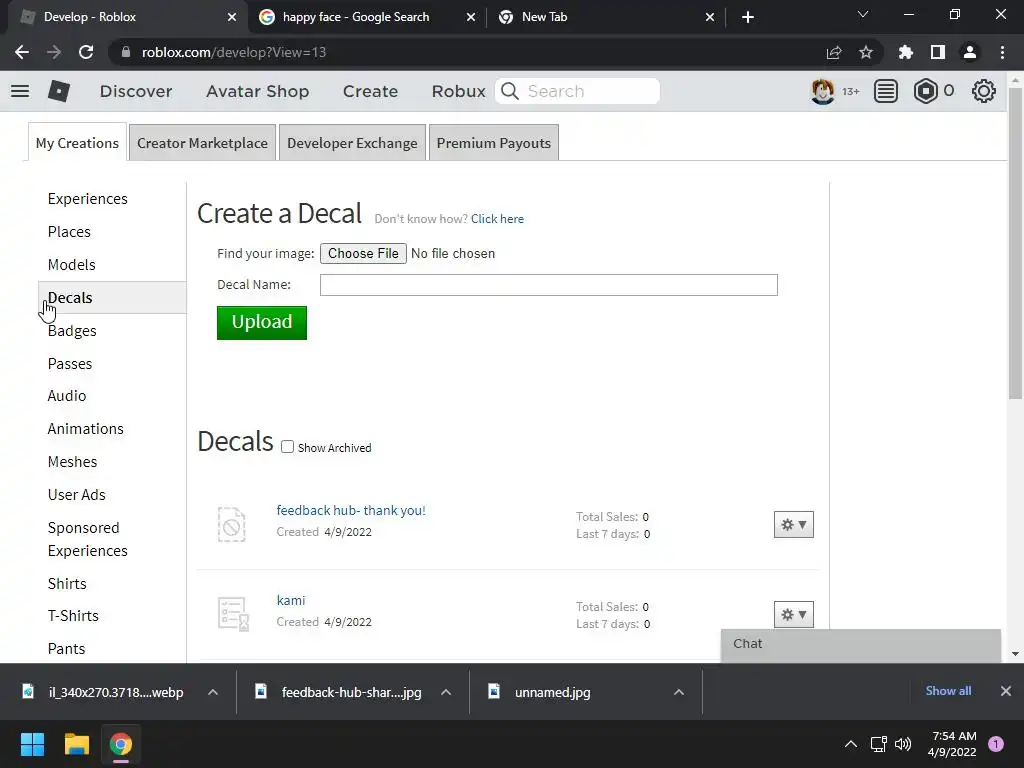Open File Explorer from taskbar

click(x=76, y=744)
